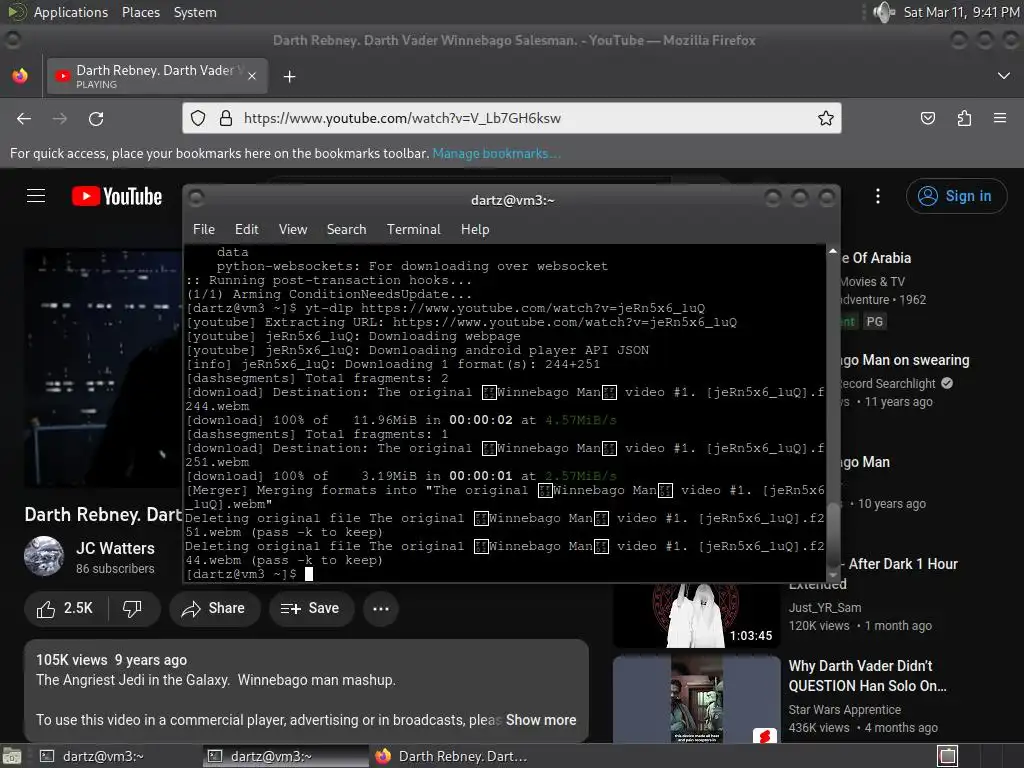Expand description with Show more
The height and width of the screenshot is (768, 1024).
(541, 720)
